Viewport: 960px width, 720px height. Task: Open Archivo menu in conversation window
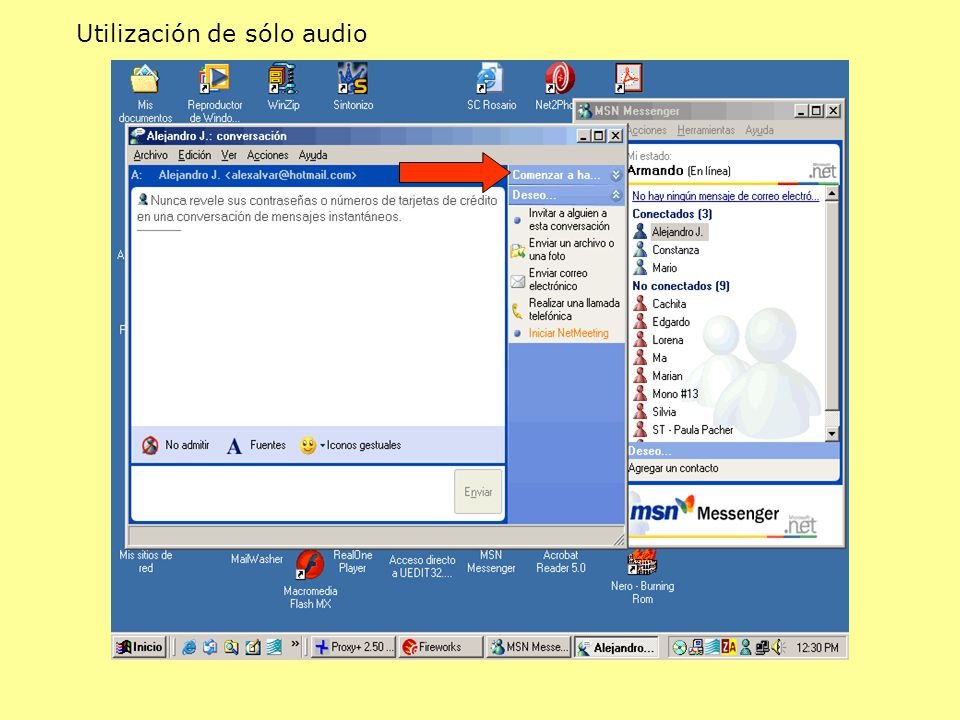(150, 156)
